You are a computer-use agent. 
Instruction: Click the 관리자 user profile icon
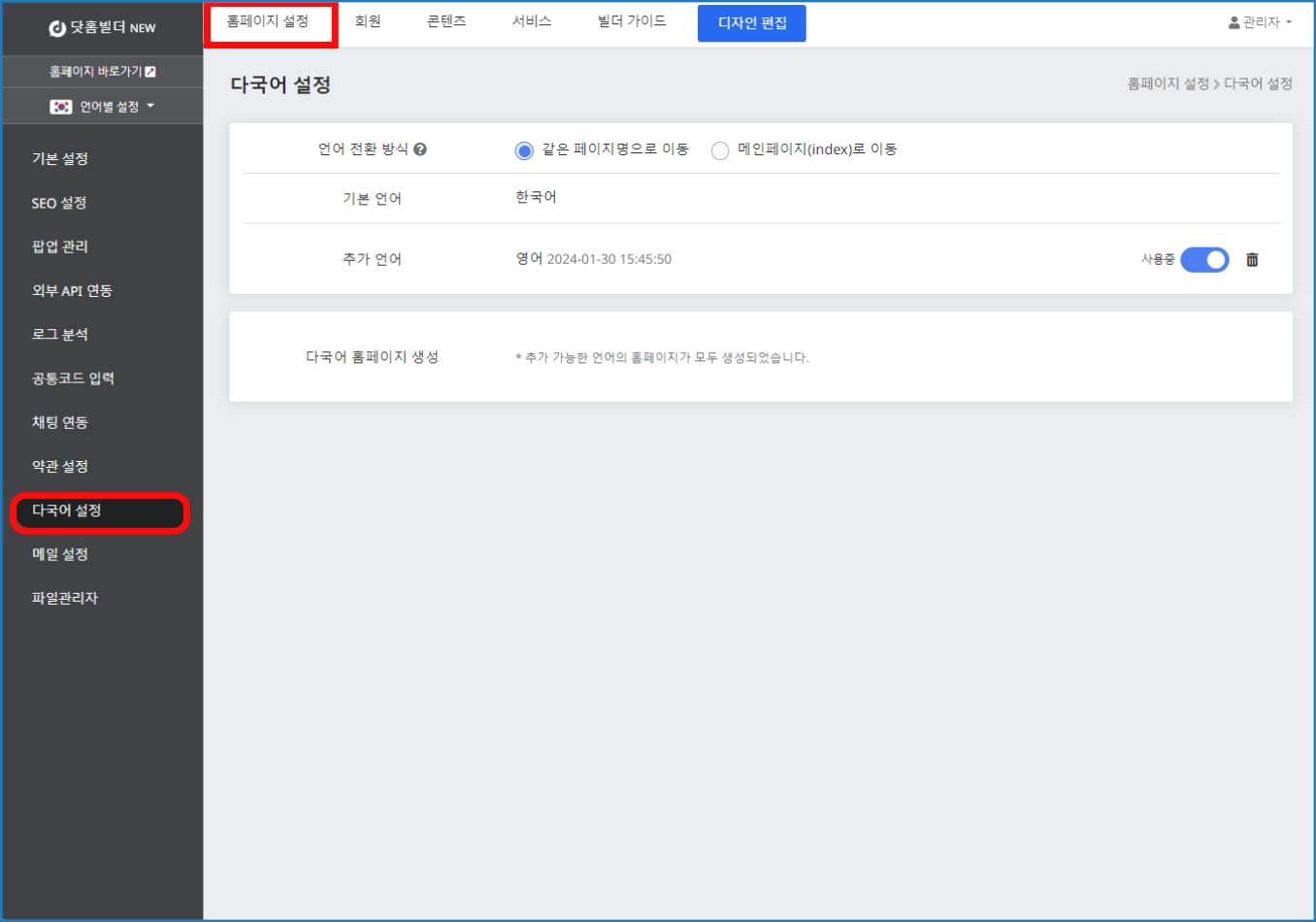1234,22
